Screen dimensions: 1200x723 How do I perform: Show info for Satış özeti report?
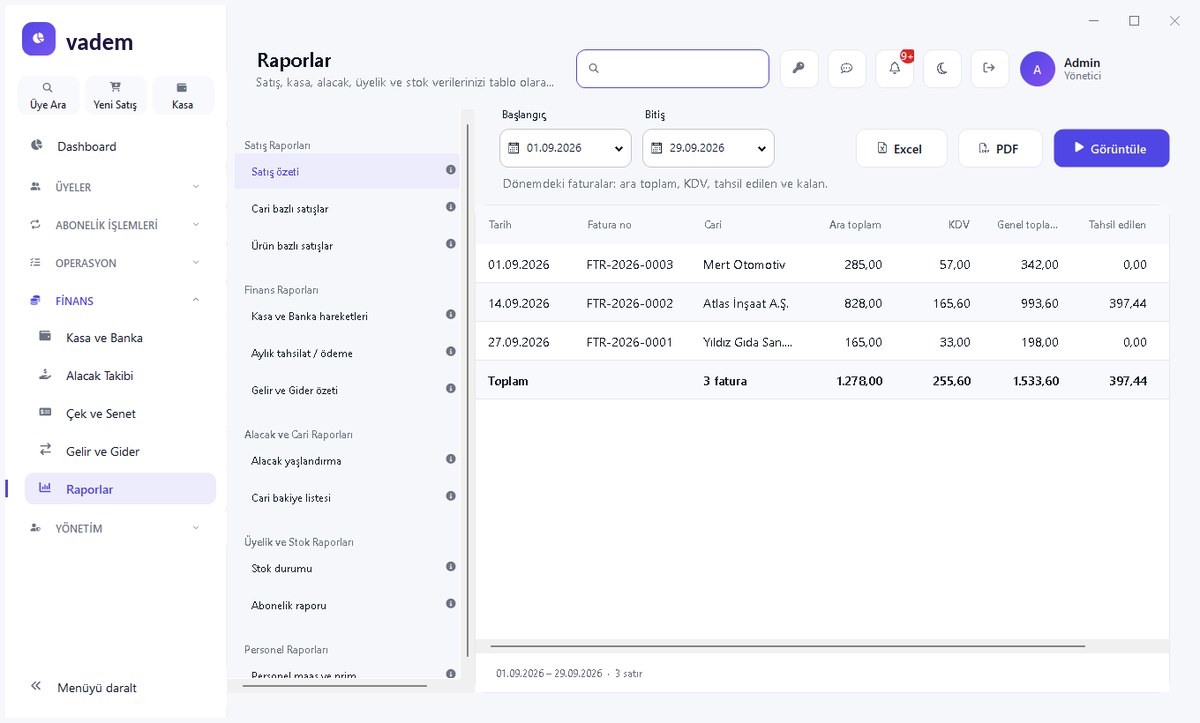[451, 170]
